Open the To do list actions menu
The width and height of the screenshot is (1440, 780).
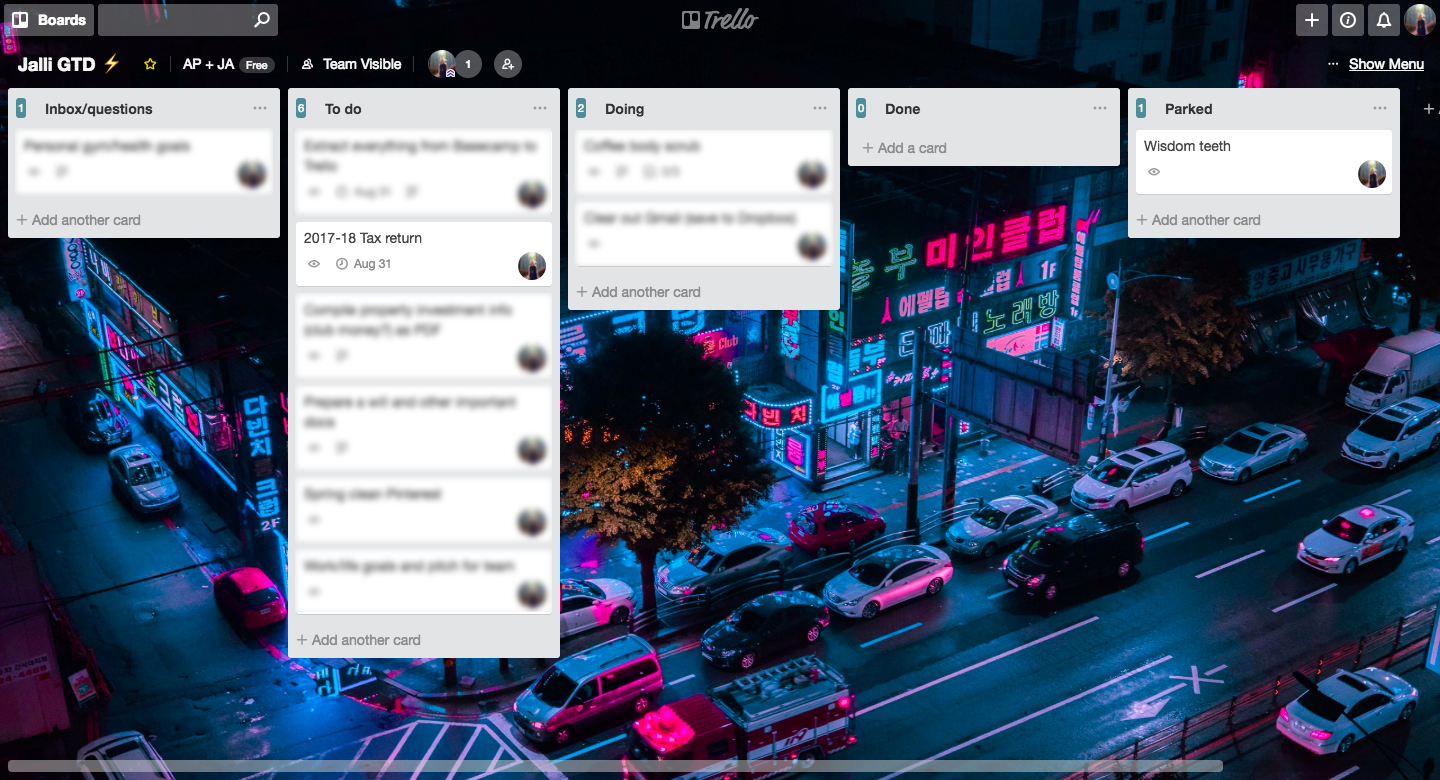pyautogui.click(x=540, y=108)
